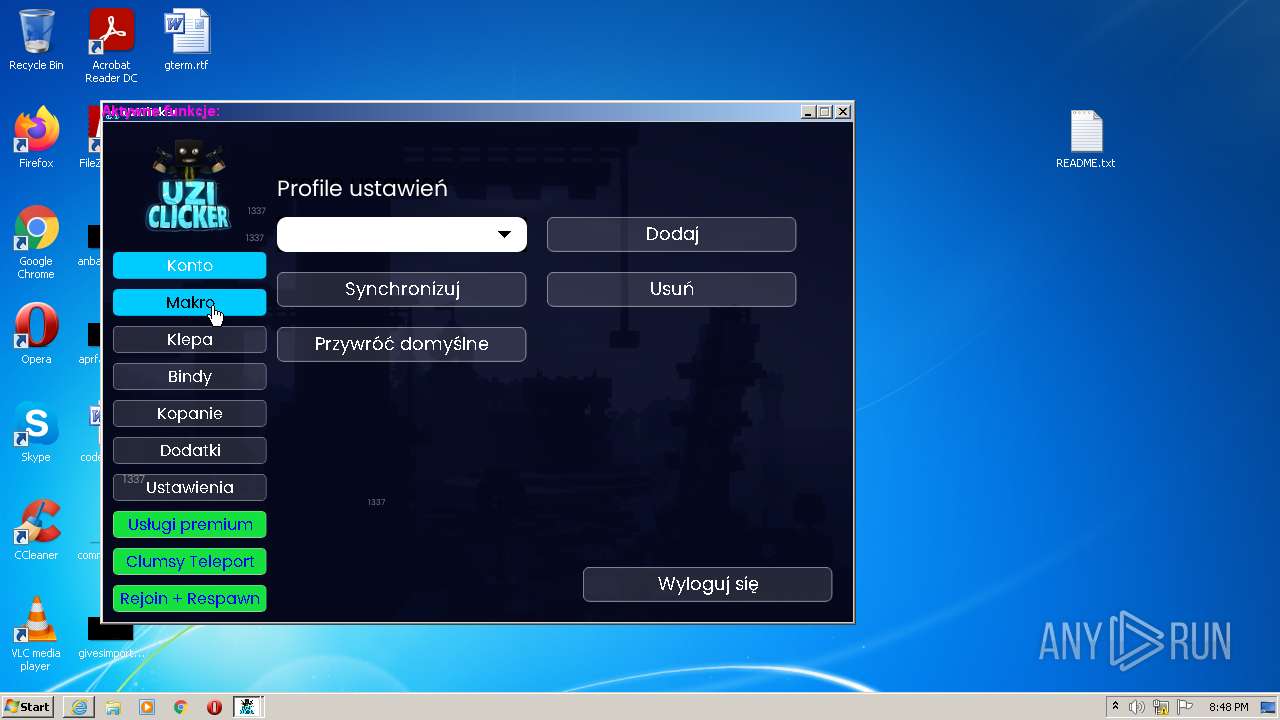Click the green Usługi premium button
Viewport: 1280px width, 720px height.
pos(190,524)
